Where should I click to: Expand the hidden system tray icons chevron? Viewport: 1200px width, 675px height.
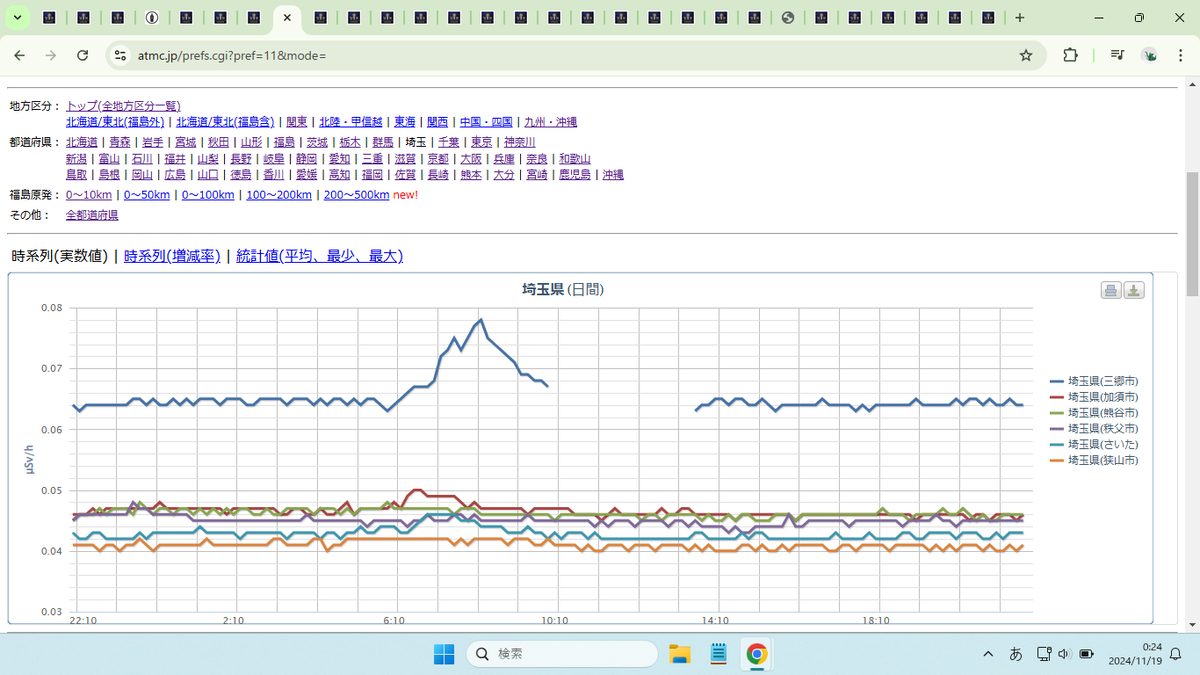pyautogui.click(x=988, y=654)
